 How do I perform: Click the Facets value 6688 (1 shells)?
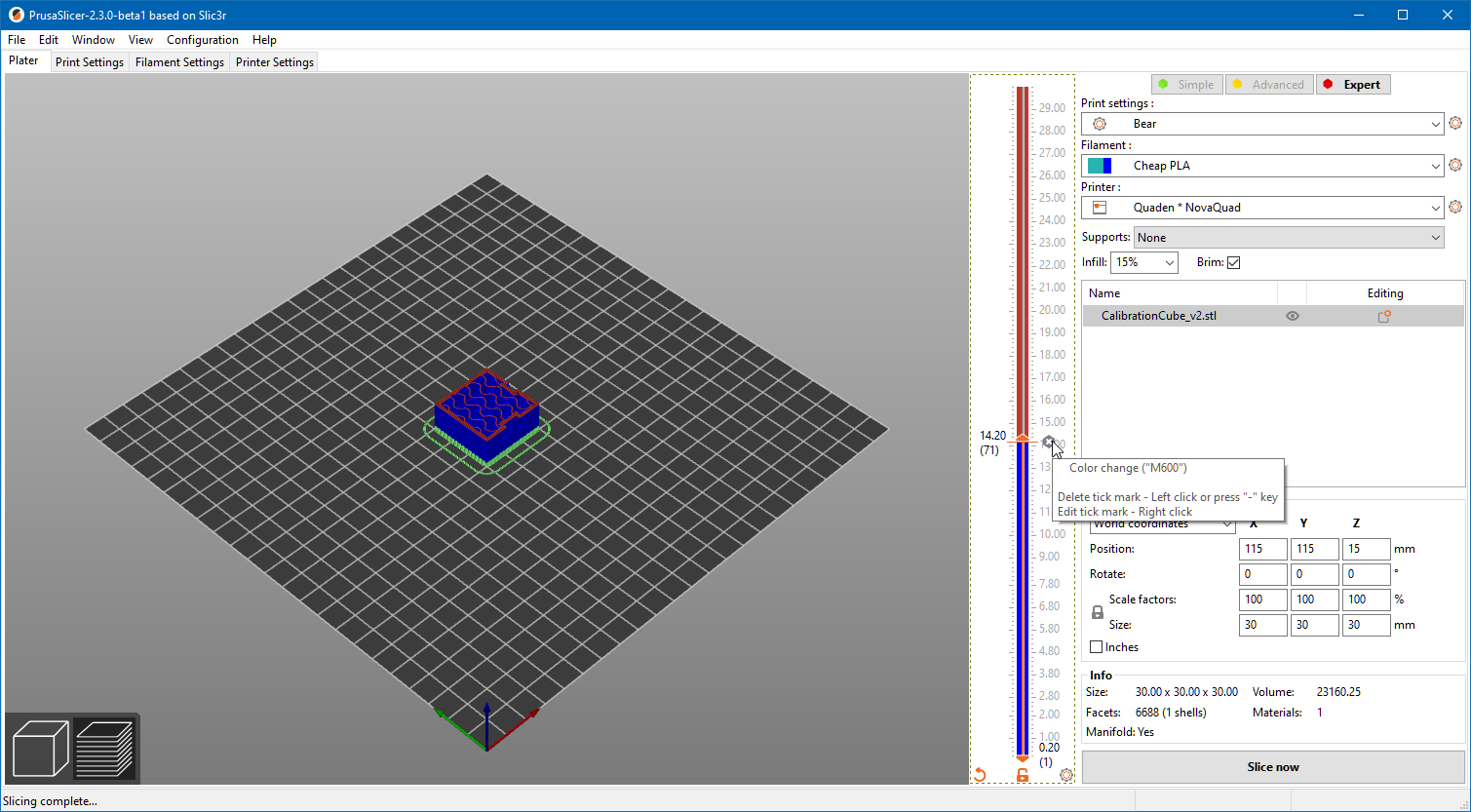tap(1171, 713)
